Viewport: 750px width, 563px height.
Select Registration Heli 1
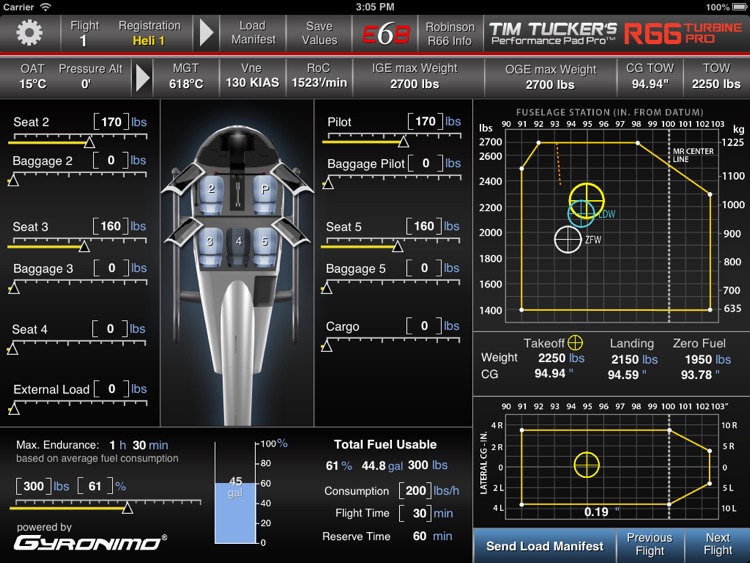click(x=149, y=33)
